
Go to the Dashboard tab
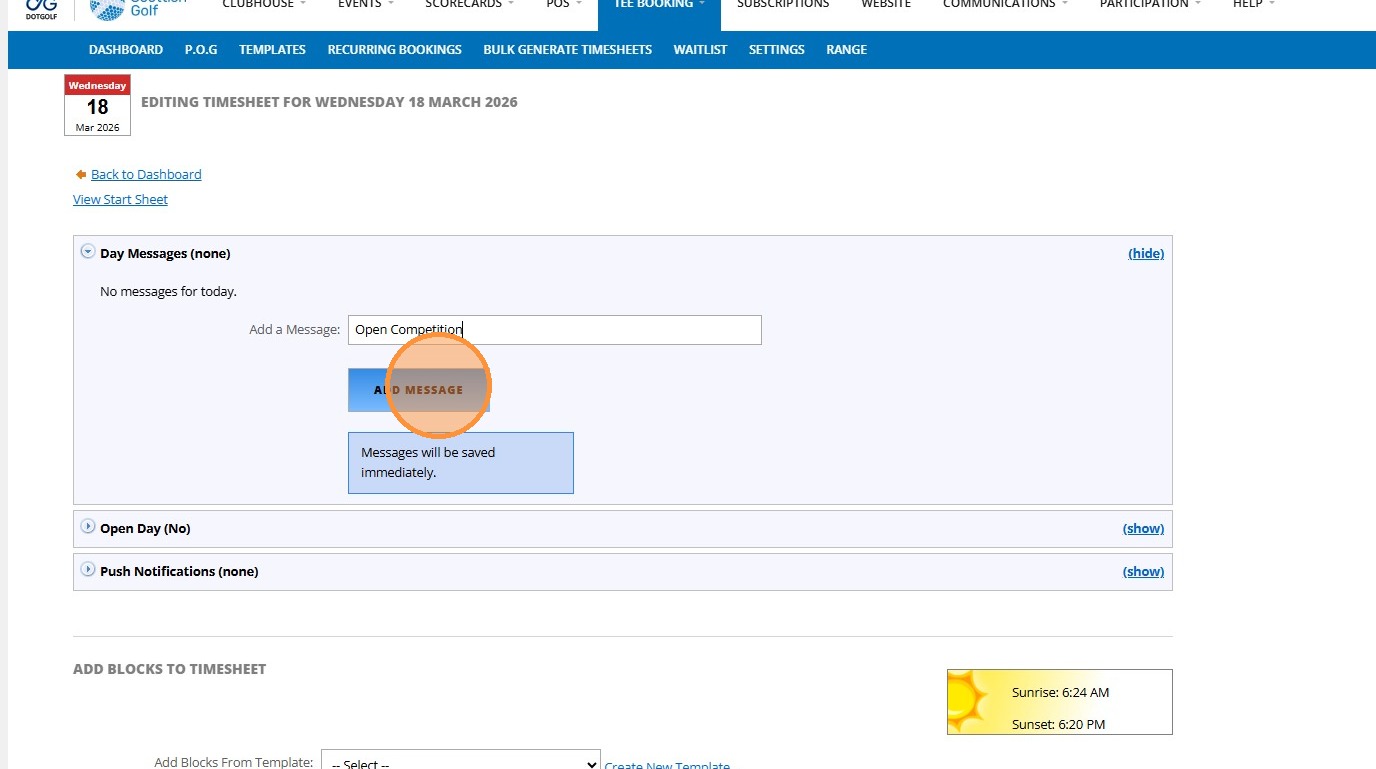point(126,49)
